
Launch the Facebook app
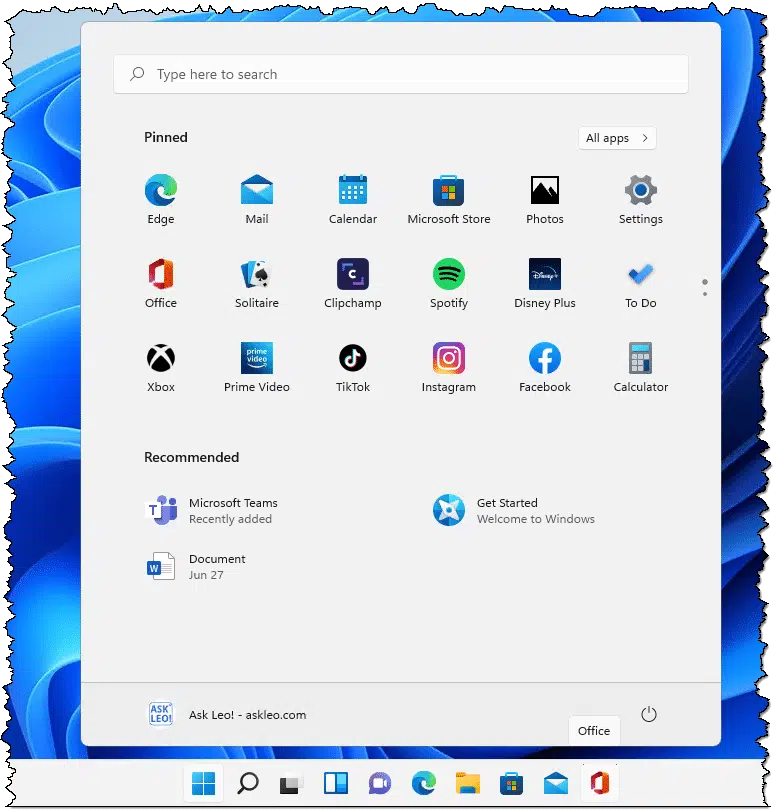pos(545,367)
